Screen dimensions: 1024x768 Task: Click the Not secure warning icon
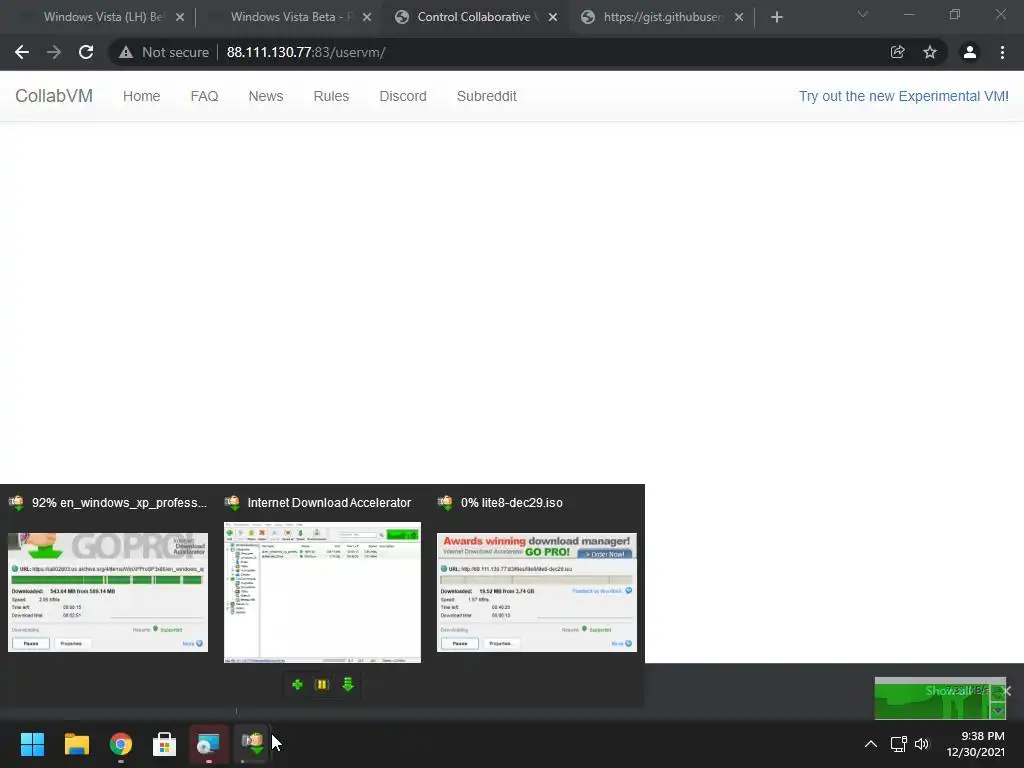click(126, 52)
